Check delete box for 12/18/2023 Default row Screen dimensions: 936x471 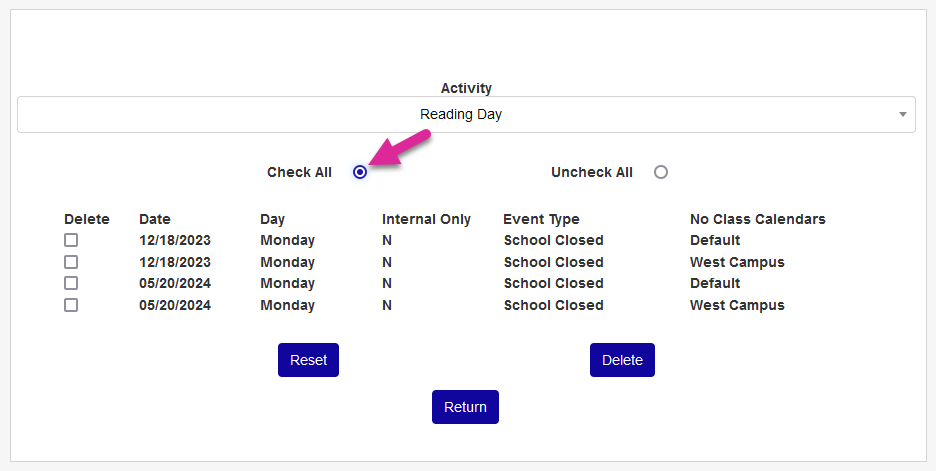pyautogui.click(x=71, y=240)
